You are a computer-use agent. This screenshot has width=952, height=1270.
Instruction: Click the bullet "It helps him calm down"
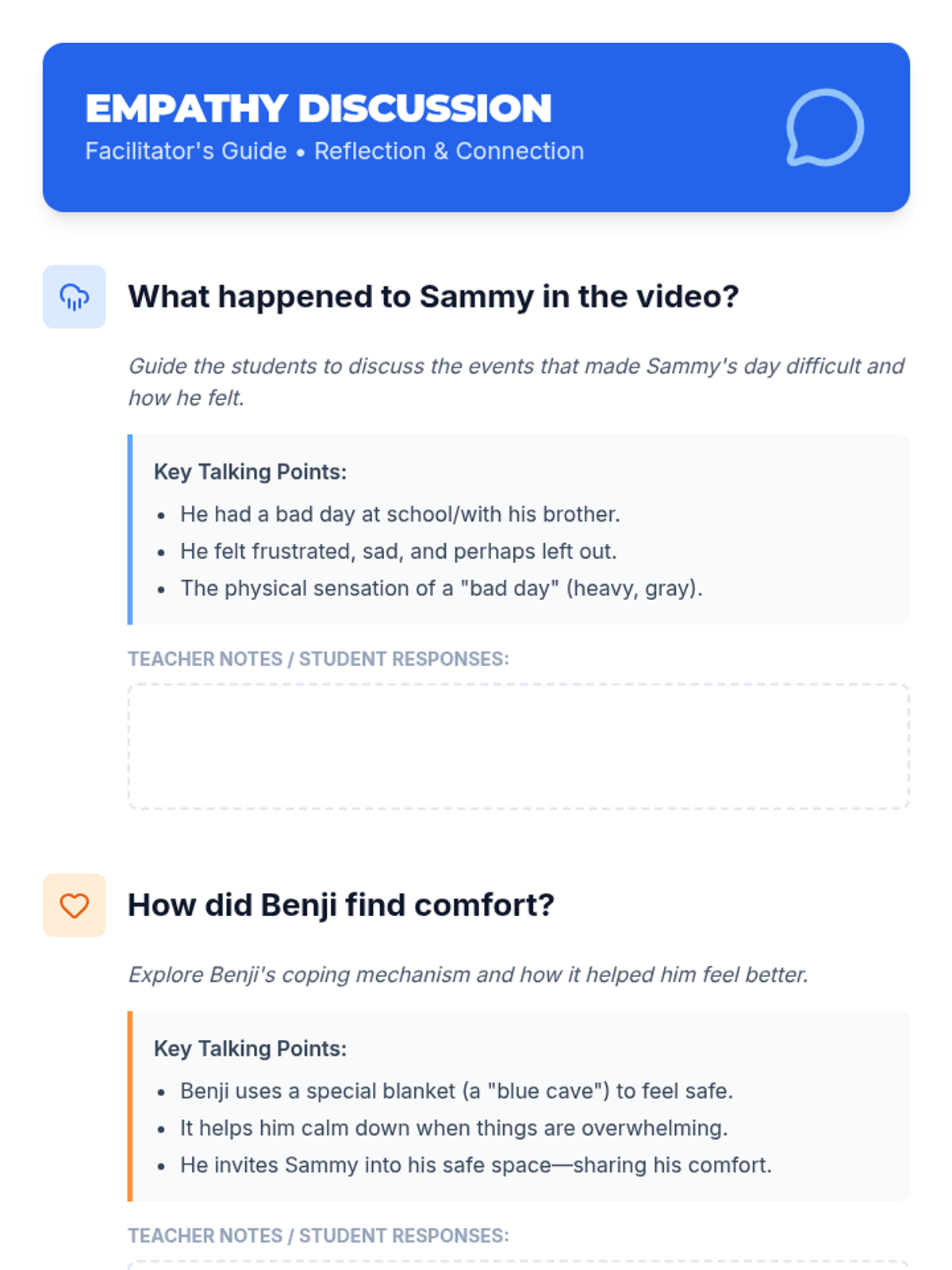tap(454, 1128)
